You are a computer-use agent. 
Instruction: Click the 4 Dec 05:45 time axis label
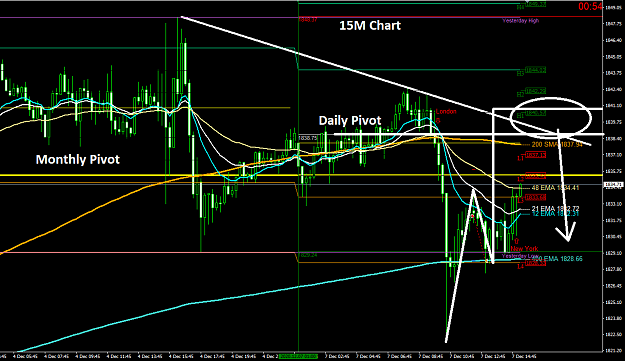26,356
